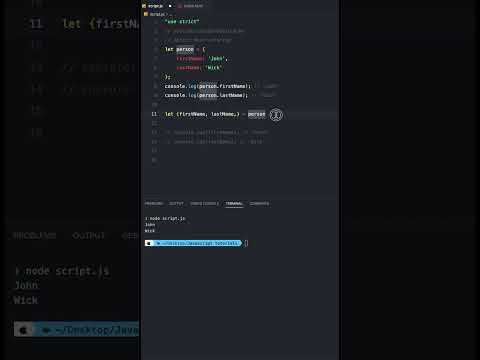Viewport: 480px width, 360px height.
Task: Click the console.log(person.lastName) line
Action: 206,95
